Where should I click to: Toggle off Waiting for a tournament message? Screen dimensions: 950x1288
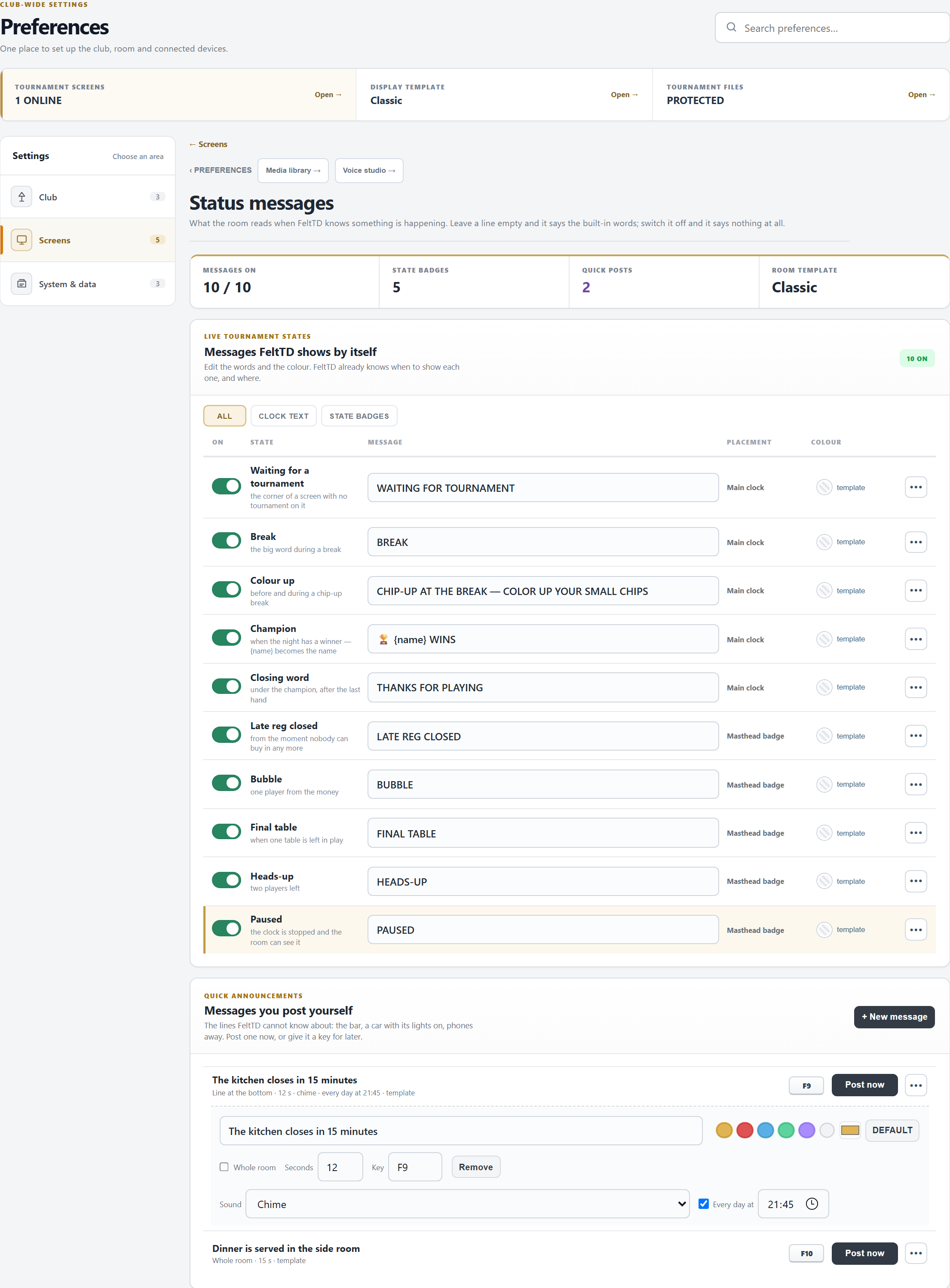point(226,486)
